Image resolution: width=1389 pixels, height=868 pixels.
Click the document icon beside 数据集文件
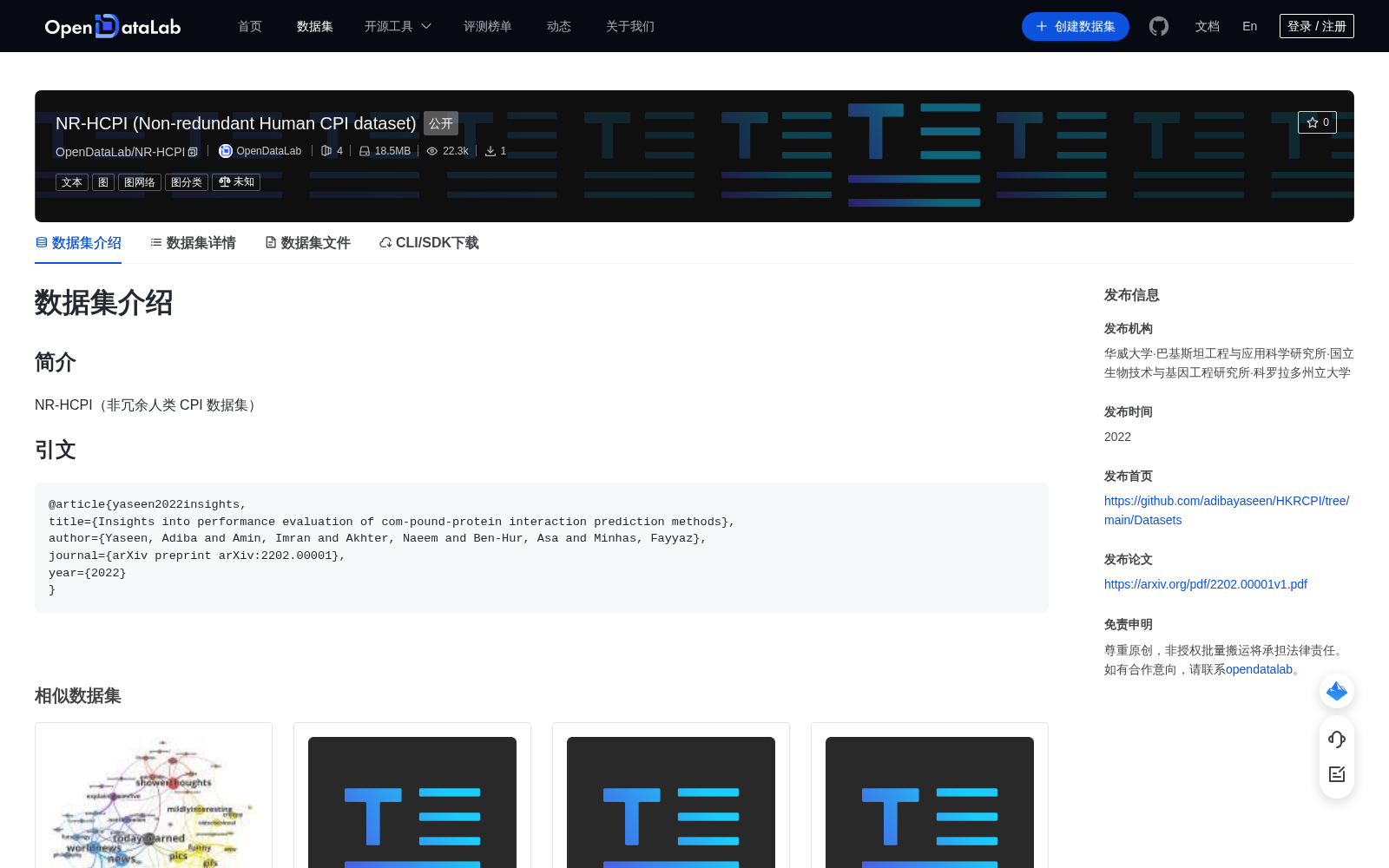click(271, 243)
